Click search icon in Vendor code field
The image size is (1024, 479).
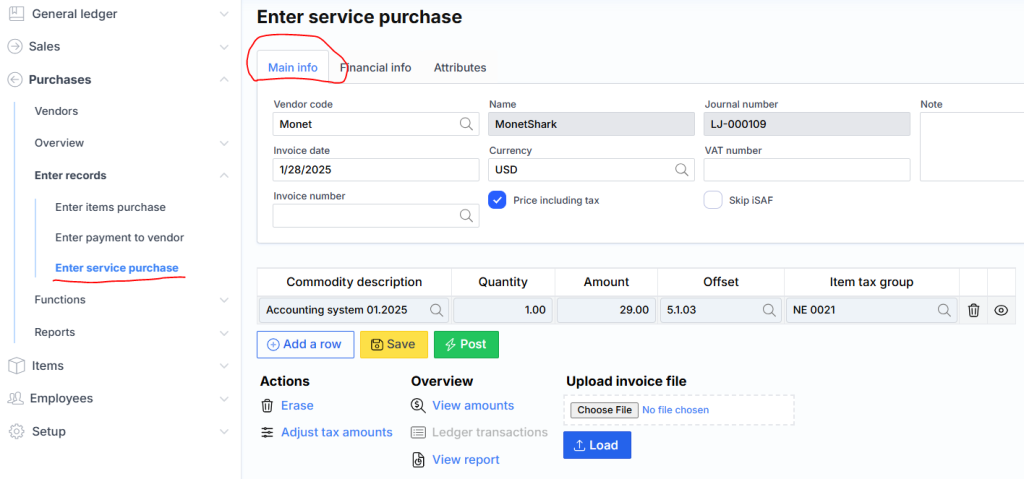point(466,124)
